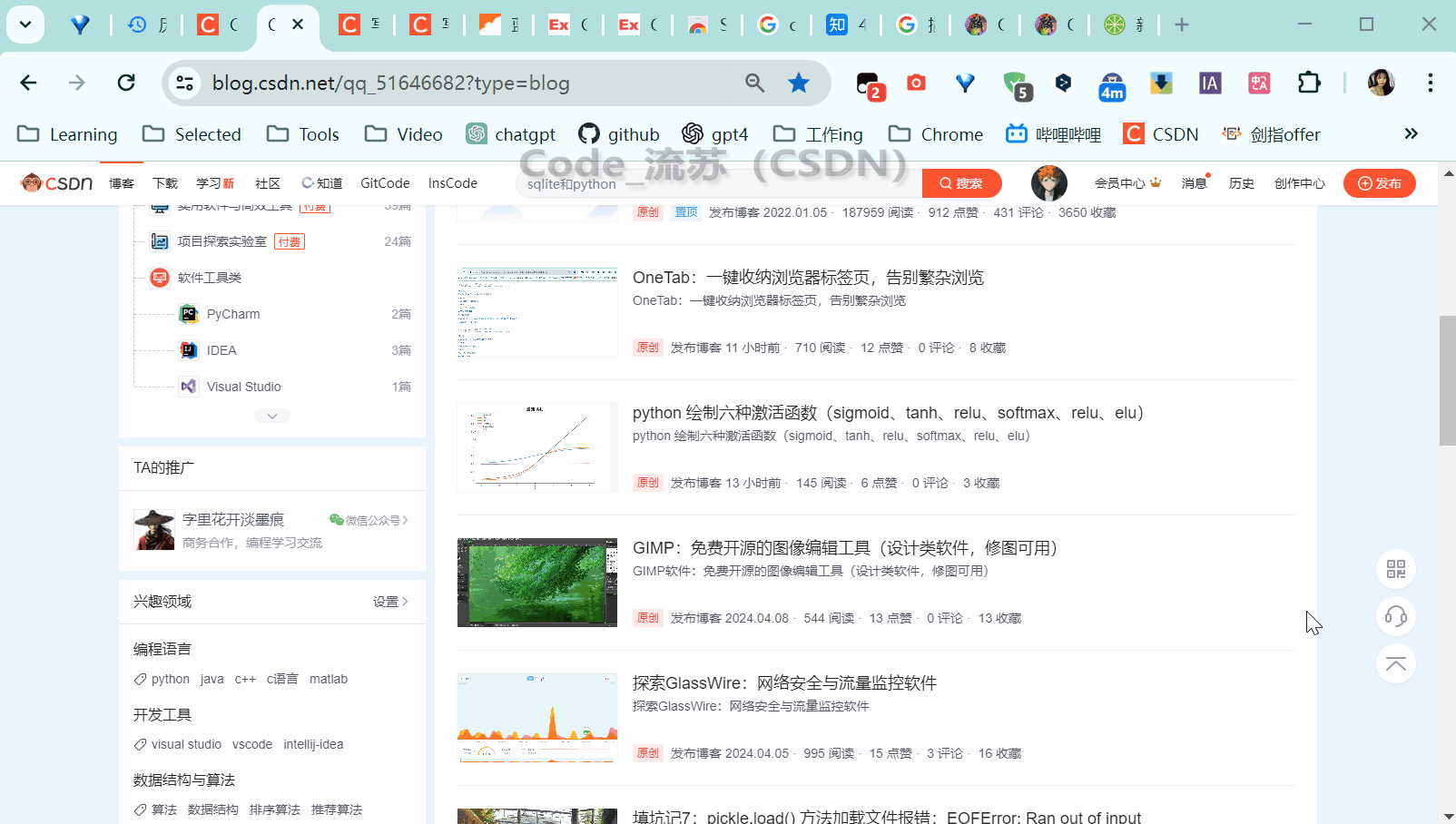Click 博客 in CSDN navigation

tap(122, 183)
